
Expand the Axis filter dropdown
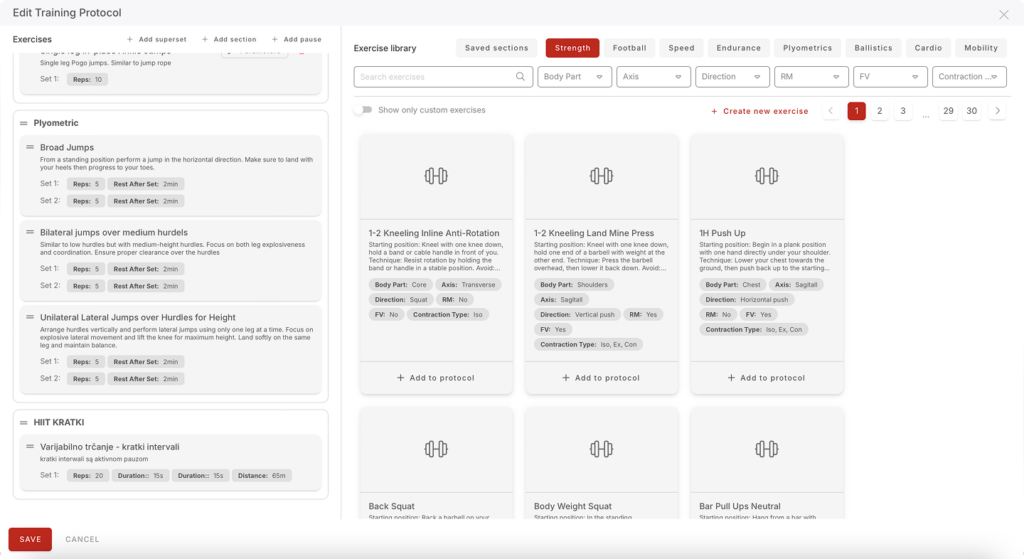pyautogui.click(x=655, y=77)
